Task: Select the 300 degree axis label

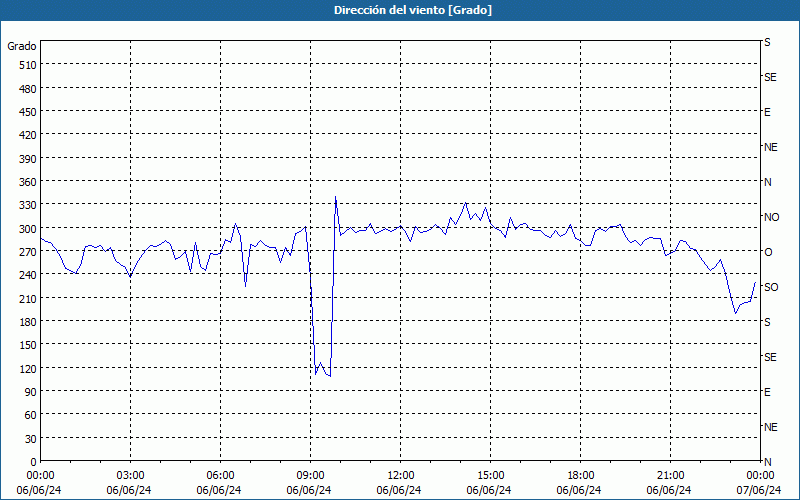Action: coord(28,229)
